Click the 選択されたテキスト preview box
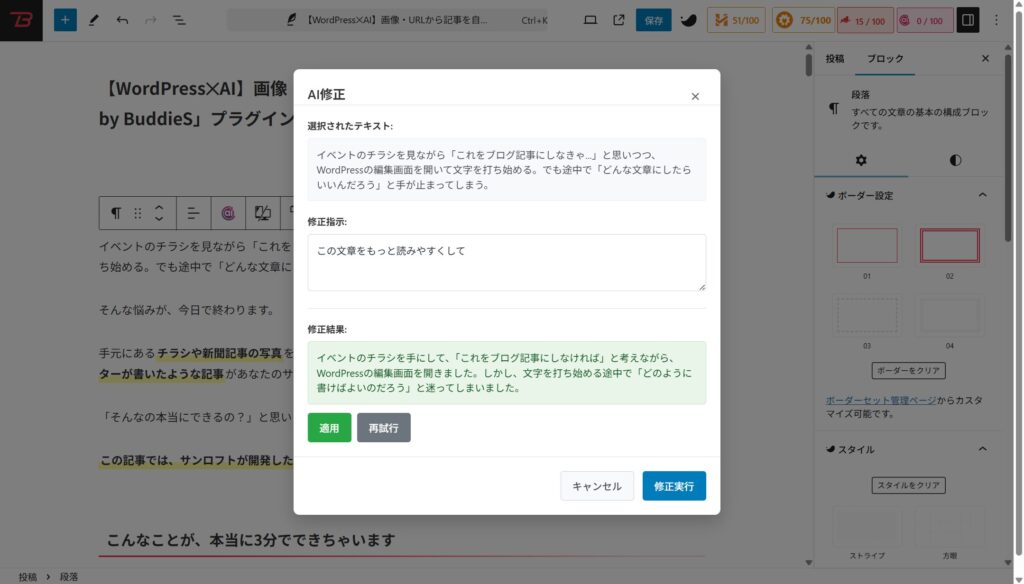The height and width of the screenshot is (584, 1024). [x=507, y=169]
